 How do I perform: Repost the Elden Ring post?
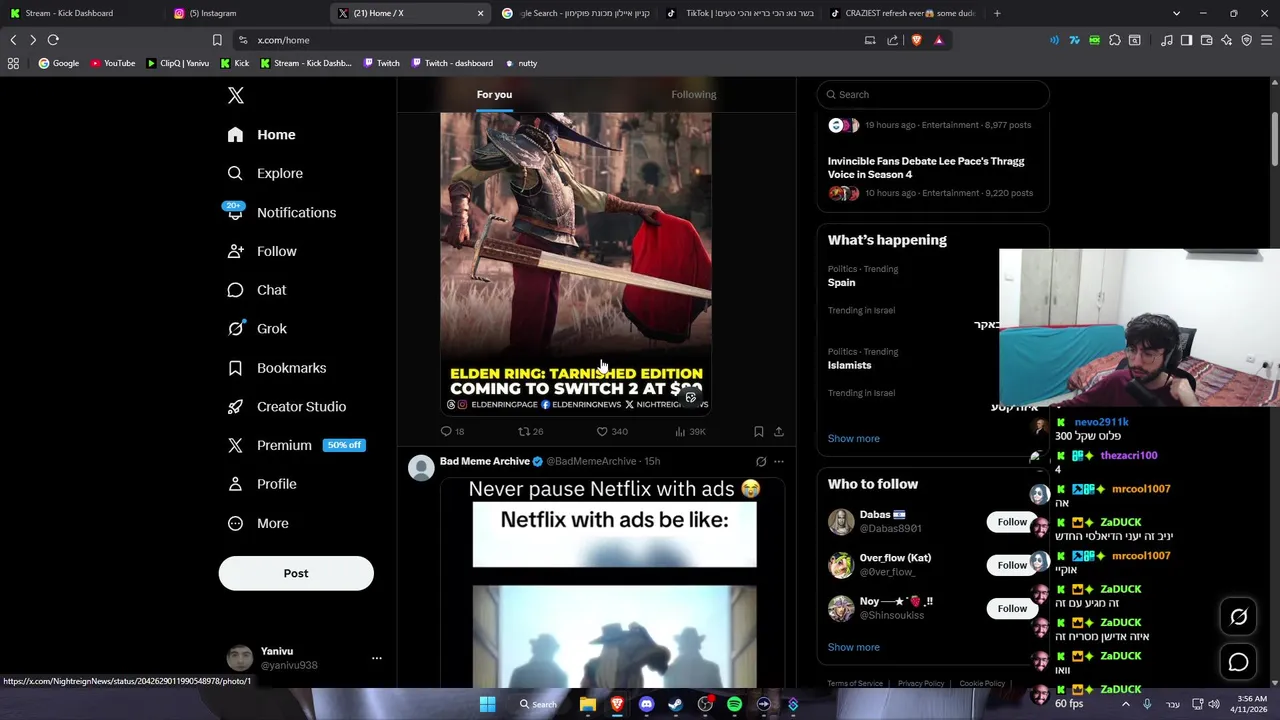click(530, 432)
